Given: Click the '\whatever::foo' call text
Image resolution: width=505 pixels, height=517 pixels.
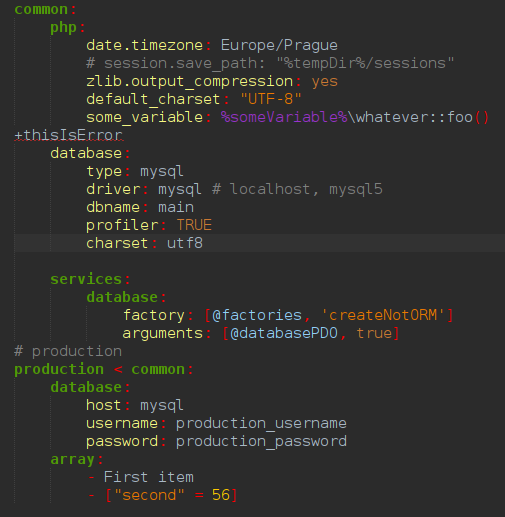Looking at the screenshot, I should (x=411, y=117).
